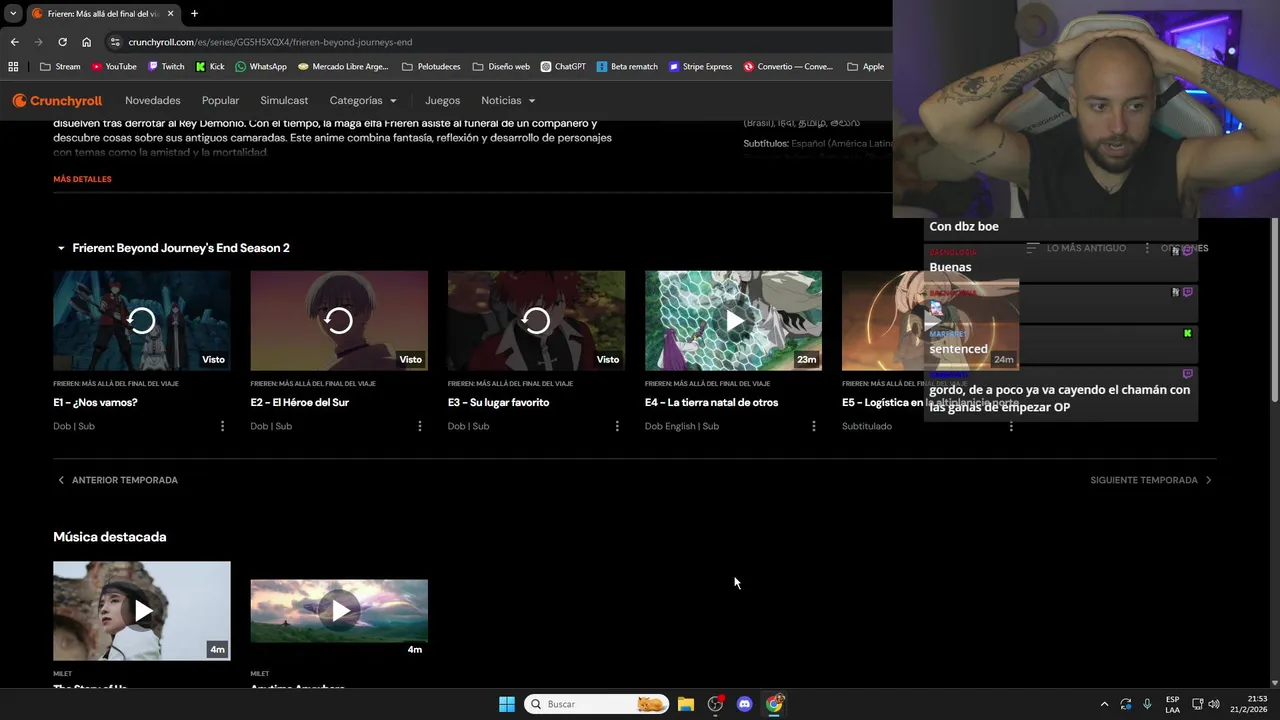Open the Categorías dropdown
This screenshot has height=720, width=1280.
click(x=363, y=101)
